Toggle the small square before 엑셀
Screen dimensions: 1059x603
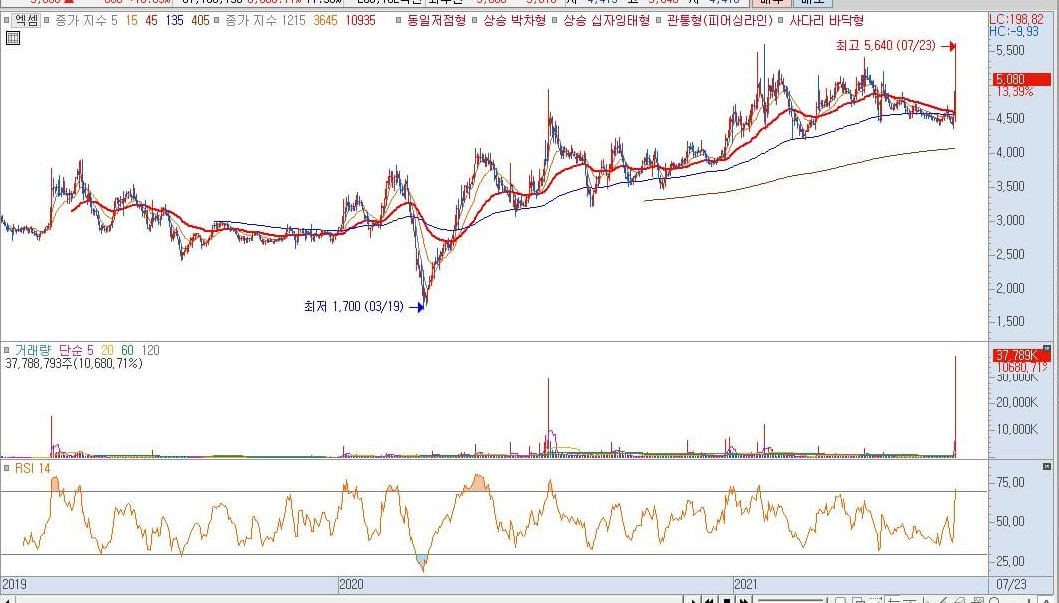6,20
